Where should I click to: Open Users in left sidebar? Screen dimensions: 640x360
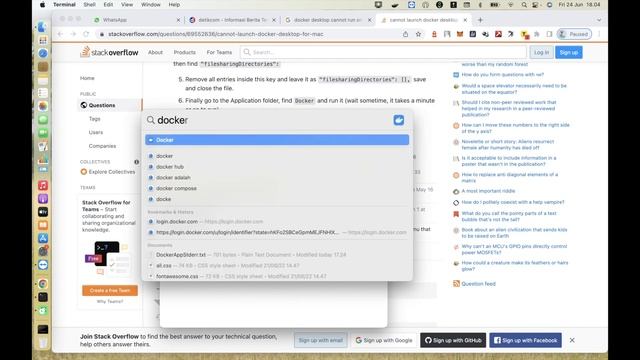[96, 132]
